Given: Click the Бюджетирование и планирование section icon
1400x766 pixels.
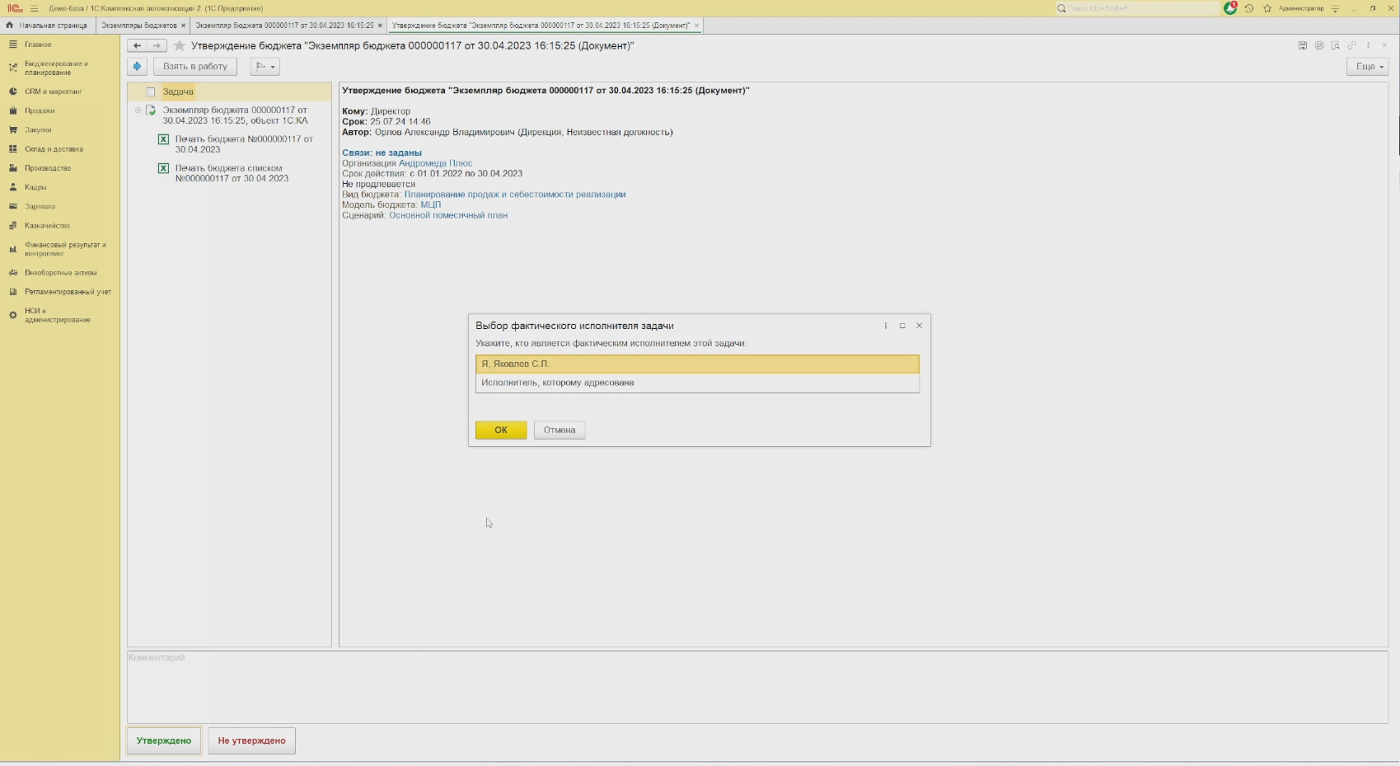Looking at the screenshot, I should pyautogui.click(x=13, y=68).
